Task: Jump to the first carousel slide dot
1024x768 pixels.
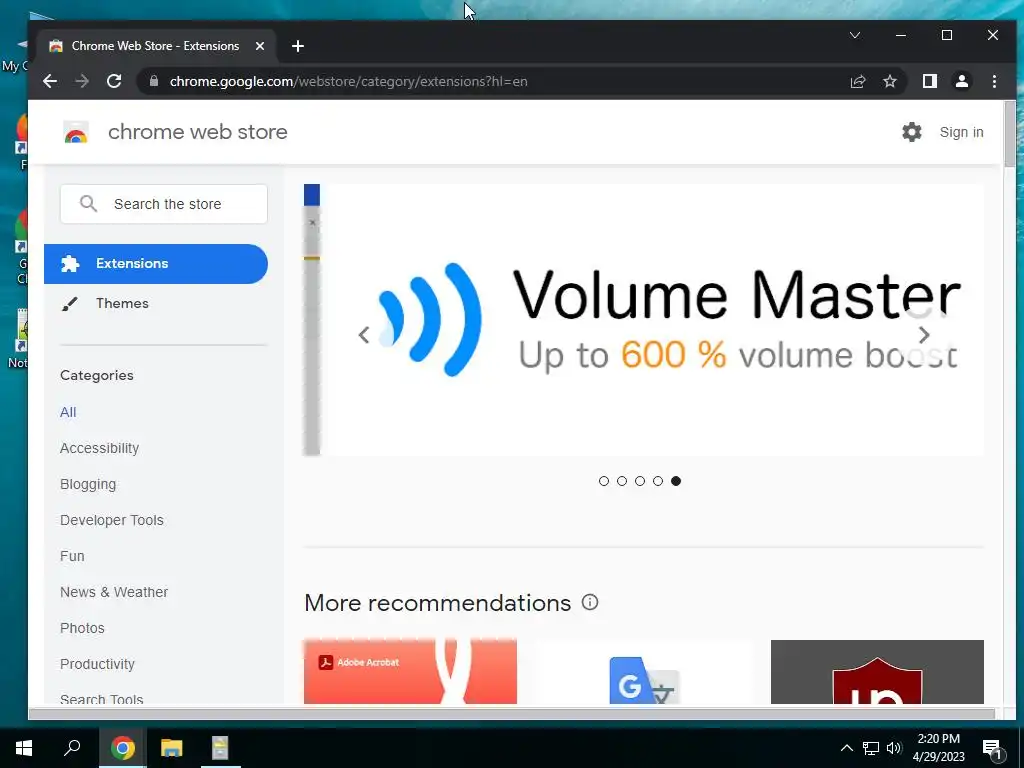Action: [x=603, y=481]
